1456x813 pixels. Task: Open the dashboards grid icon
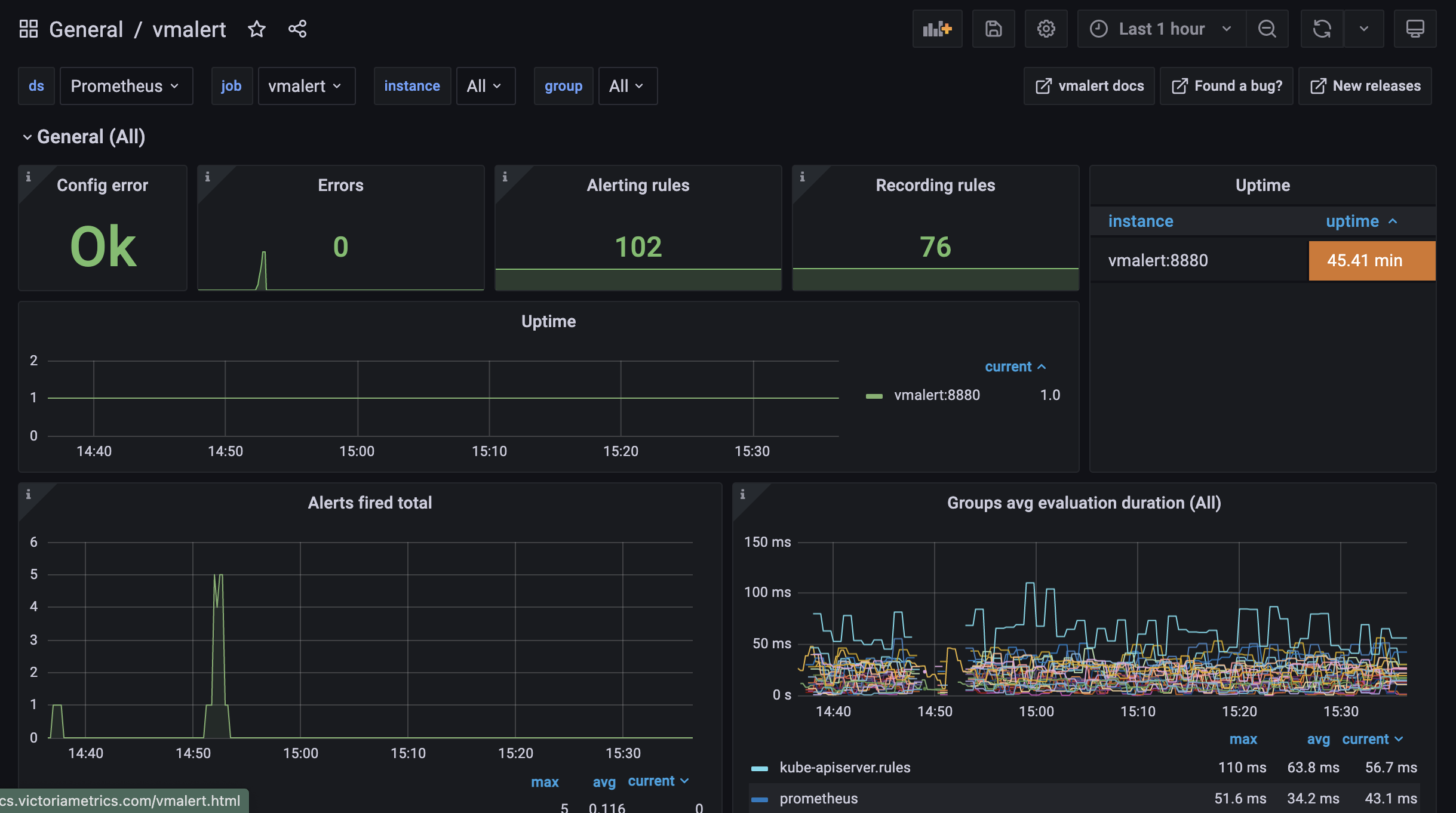(x=28, y=29)
